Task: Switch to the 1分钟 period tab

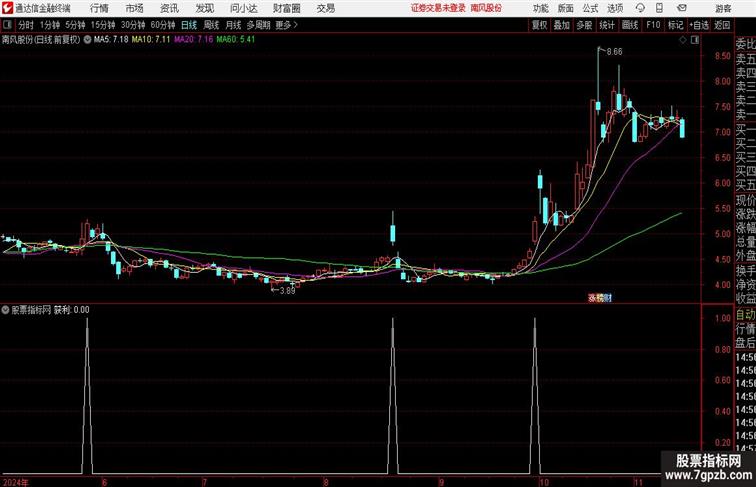Action: [x=50, y=25]
